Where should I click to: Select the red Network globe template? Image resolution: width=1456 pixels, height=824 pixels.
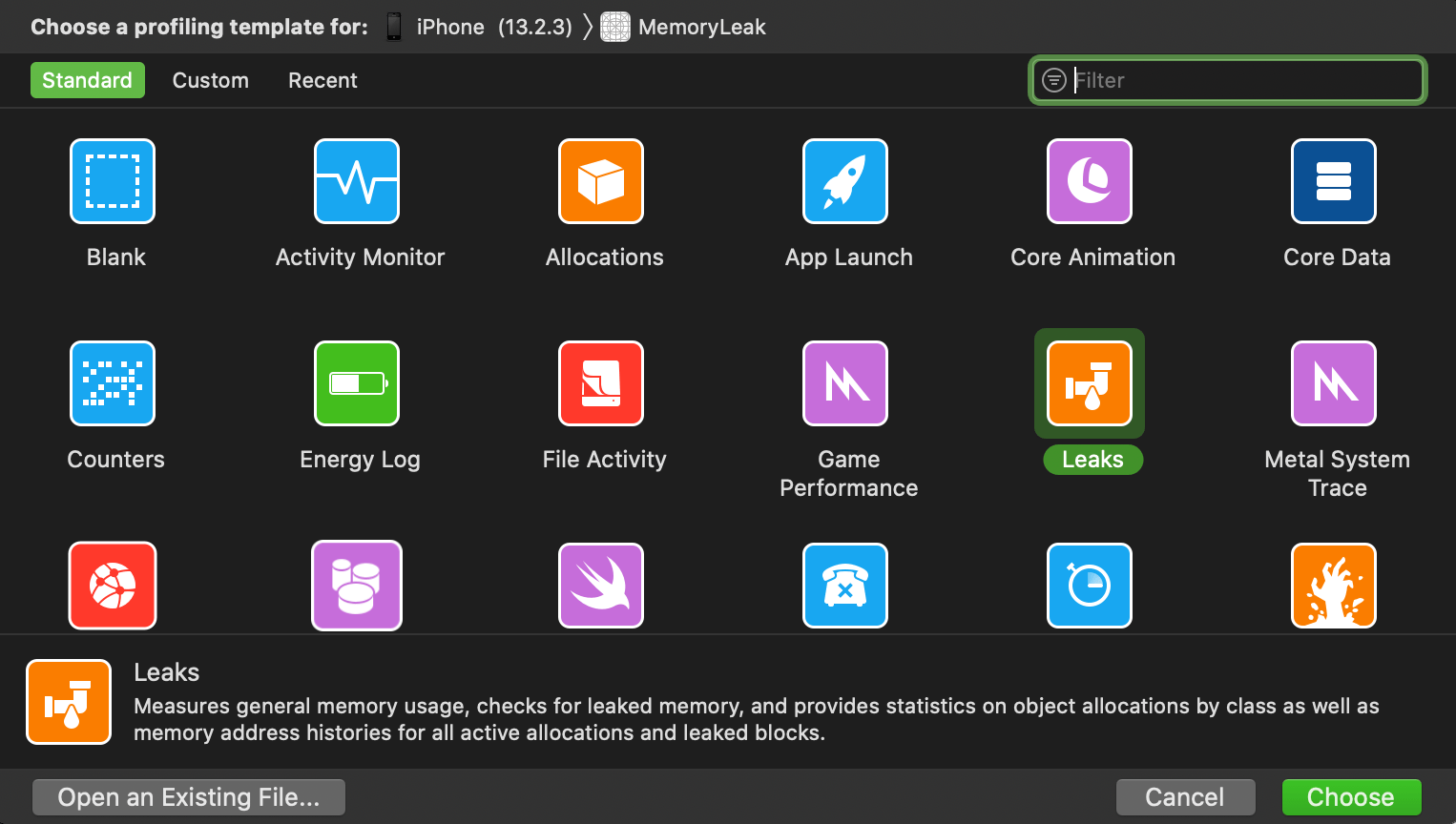point(113,586)
